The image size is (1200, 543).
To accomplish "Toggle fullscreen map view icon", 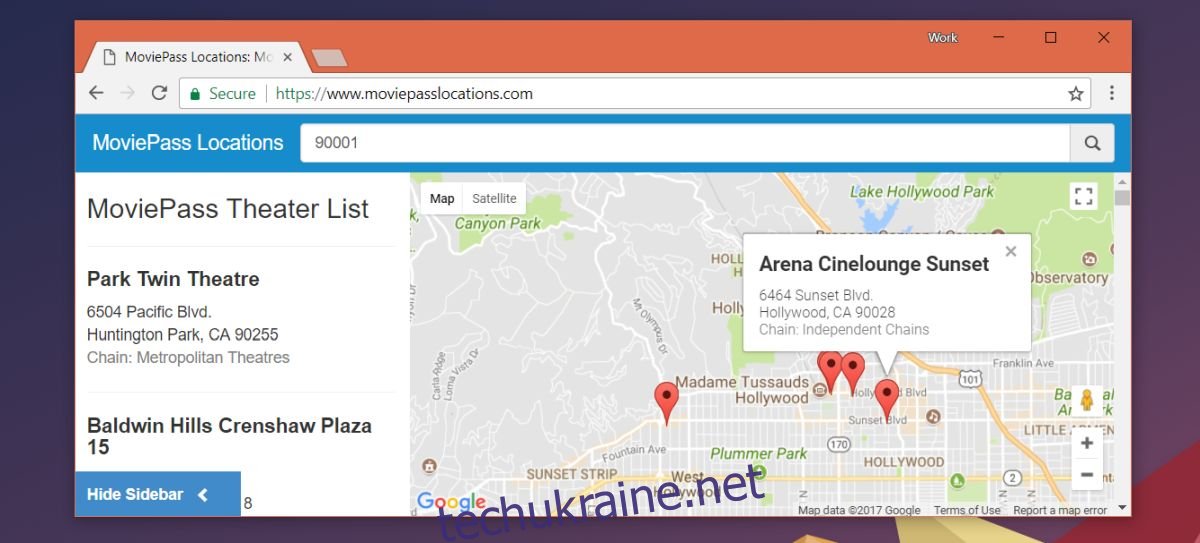I will point(1083,196).
